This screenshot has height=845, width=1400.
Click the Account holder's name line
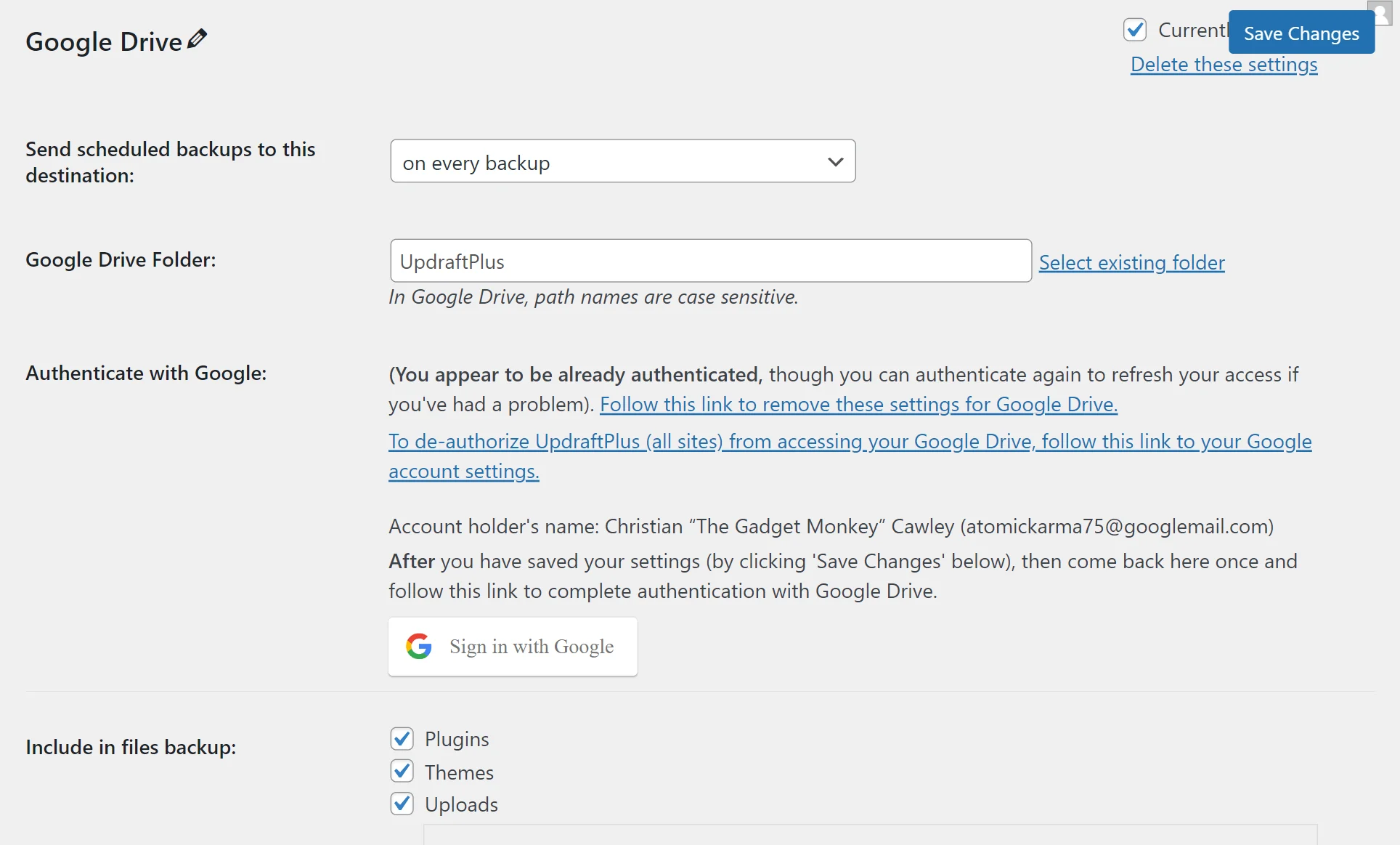point(831,527)
